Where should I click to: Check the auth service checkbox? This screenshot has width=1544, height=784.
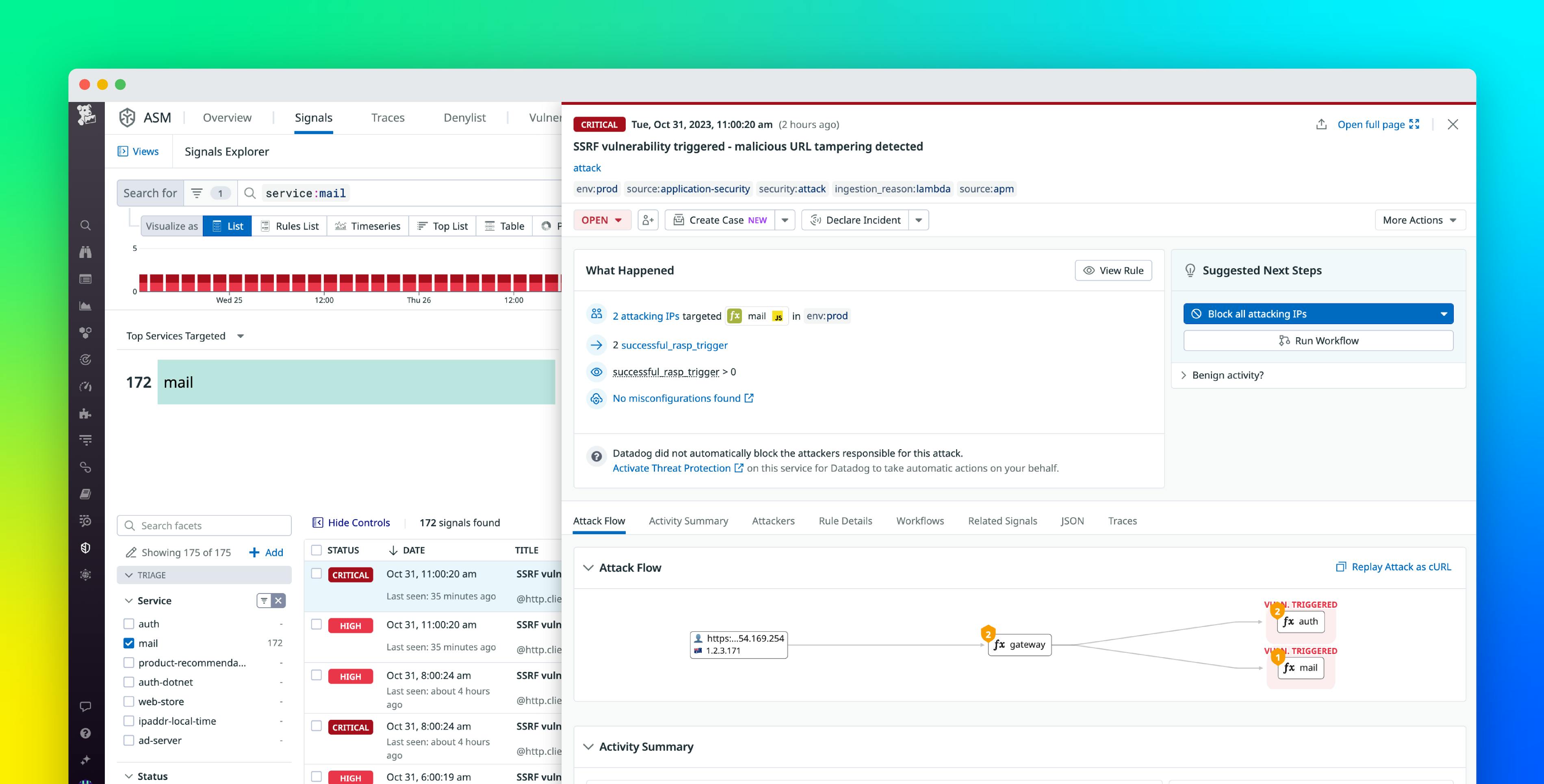pyautogui.click(x=128, y=624)
